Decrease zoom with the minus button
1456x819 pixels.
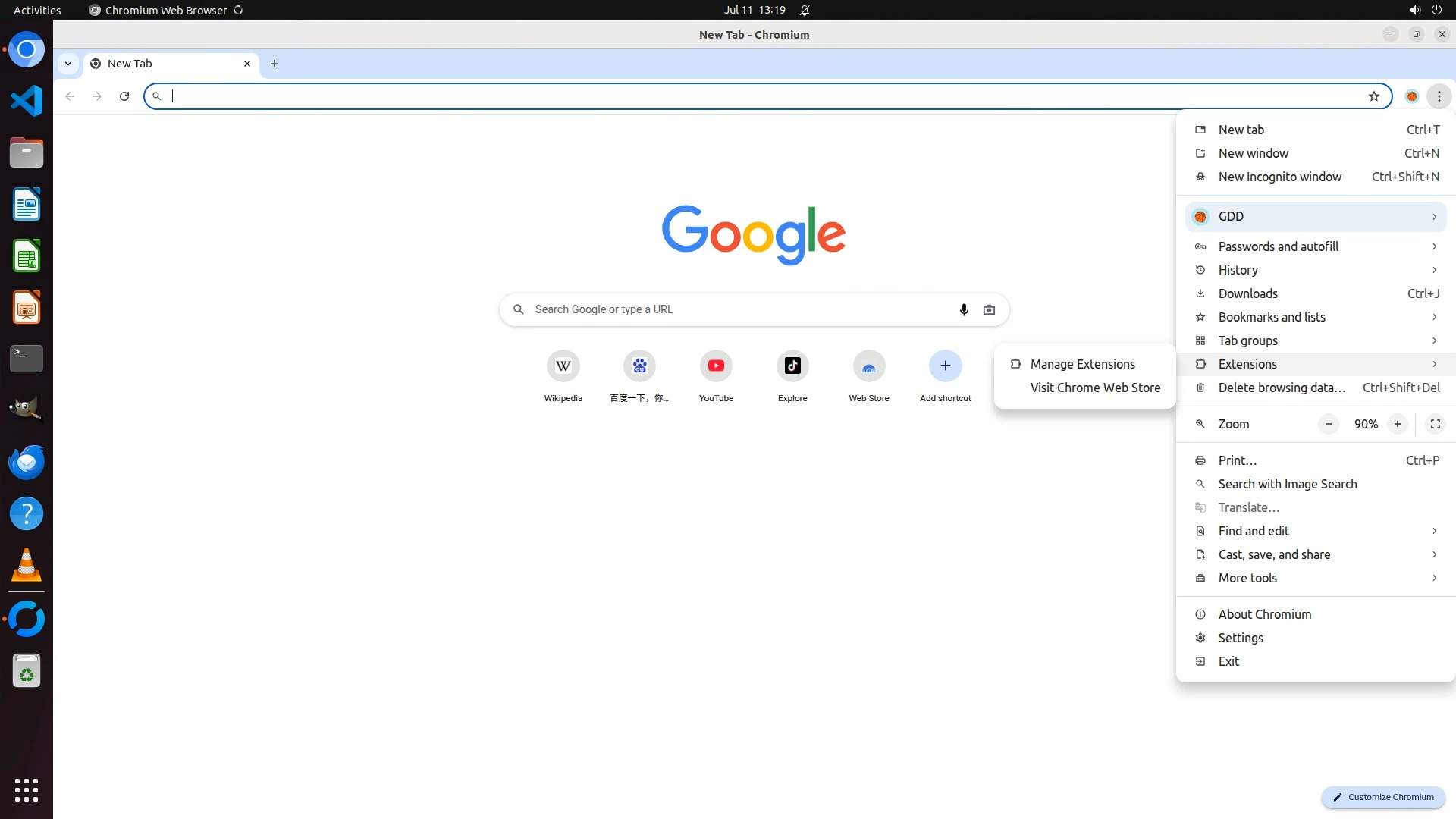pos(1328,424)
